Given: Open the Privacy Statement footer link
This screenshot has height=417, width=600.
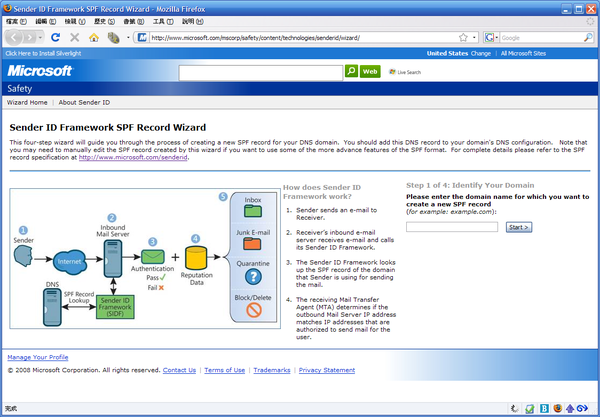Looking at the screenshot, I should click(327, 370).
